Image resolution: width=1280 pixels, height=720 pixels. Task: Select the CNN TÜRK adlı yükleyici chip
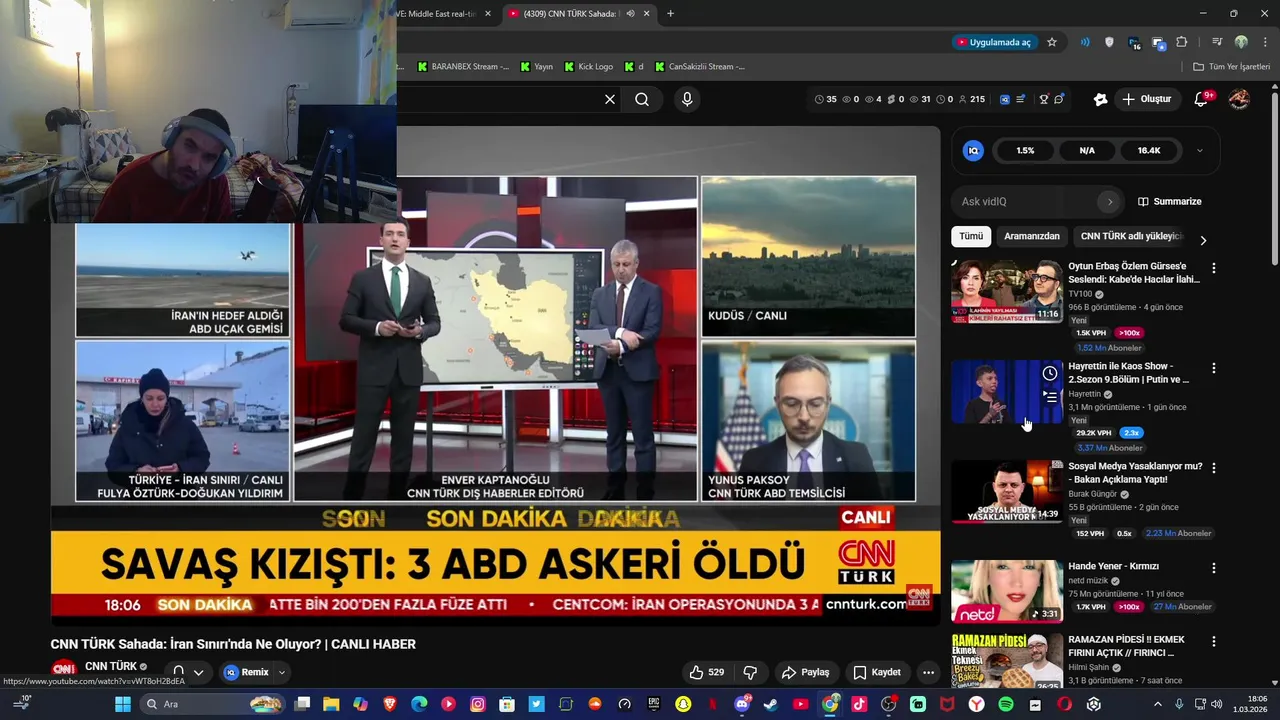tap(1131, 237)
